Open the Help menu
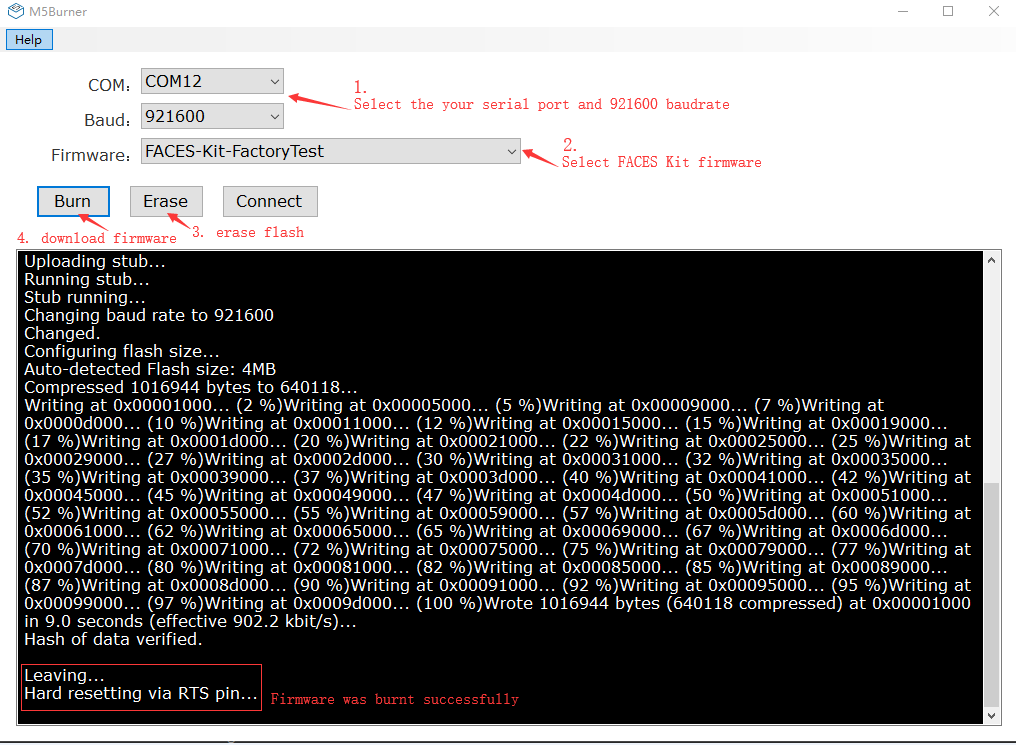This screenshot has height=745, width=1016. [29, 40]
